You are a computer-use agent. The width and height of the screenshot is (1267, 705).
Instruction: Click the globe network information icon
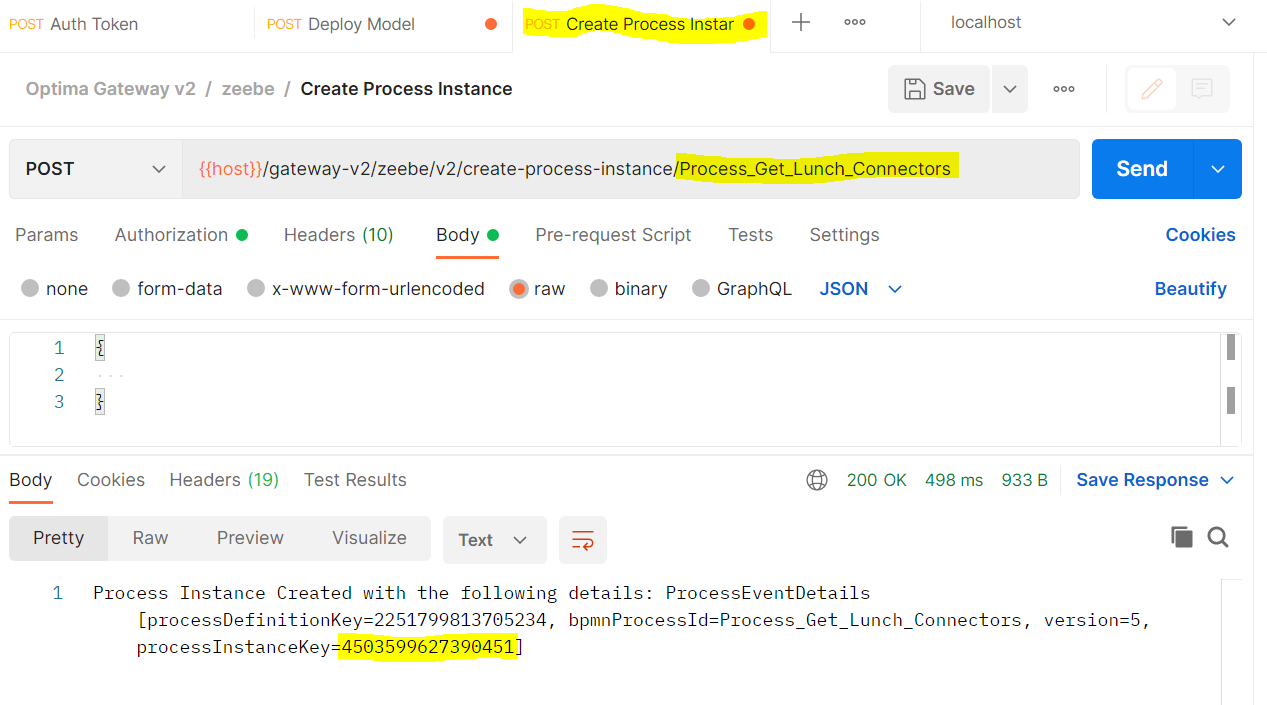click(817, 480)
